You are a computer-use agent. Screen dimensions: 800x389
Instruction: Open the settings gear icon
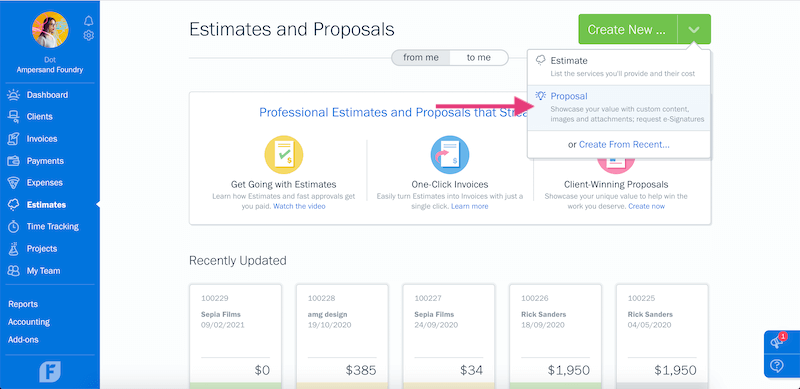89,35
